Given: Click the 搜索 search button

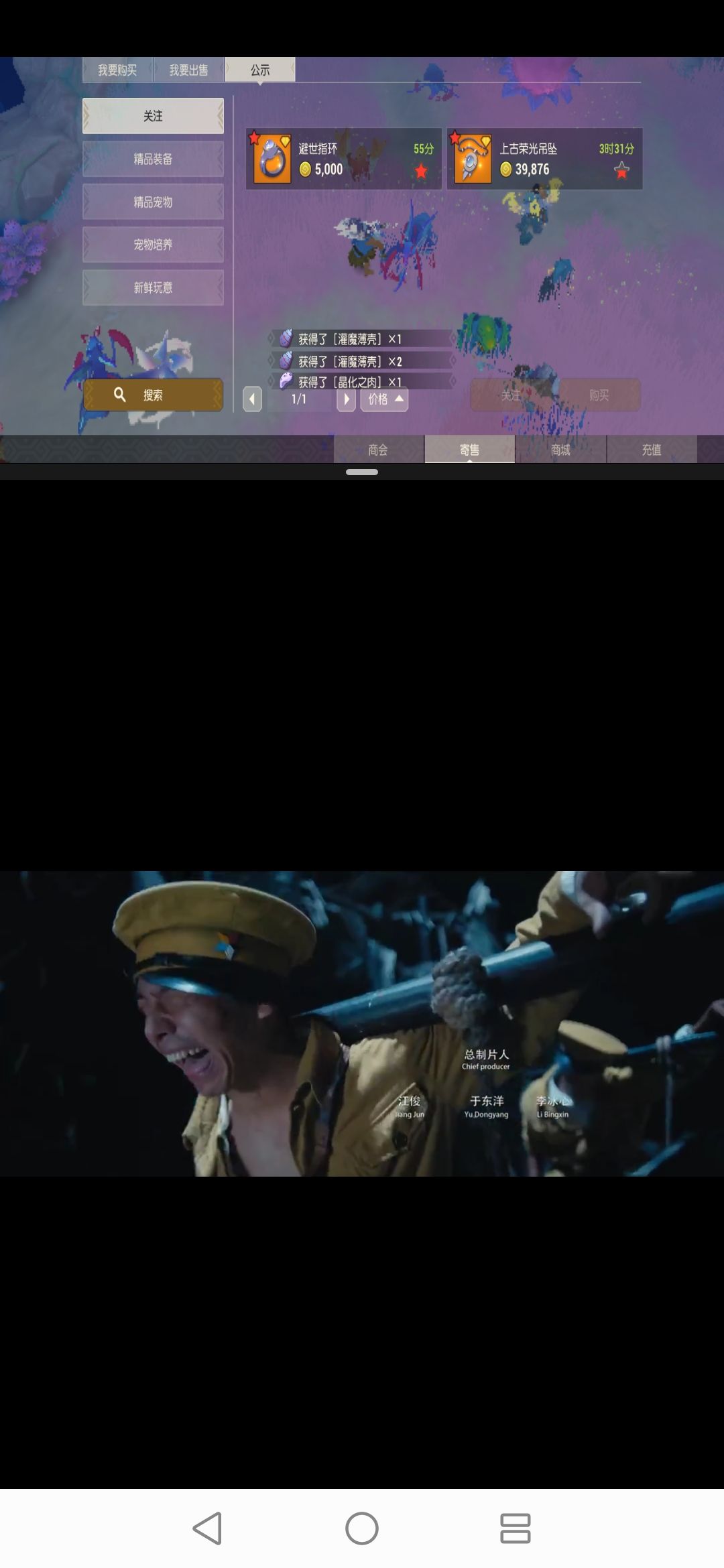Looking at the screenshot, I should (x=153, y=395).
